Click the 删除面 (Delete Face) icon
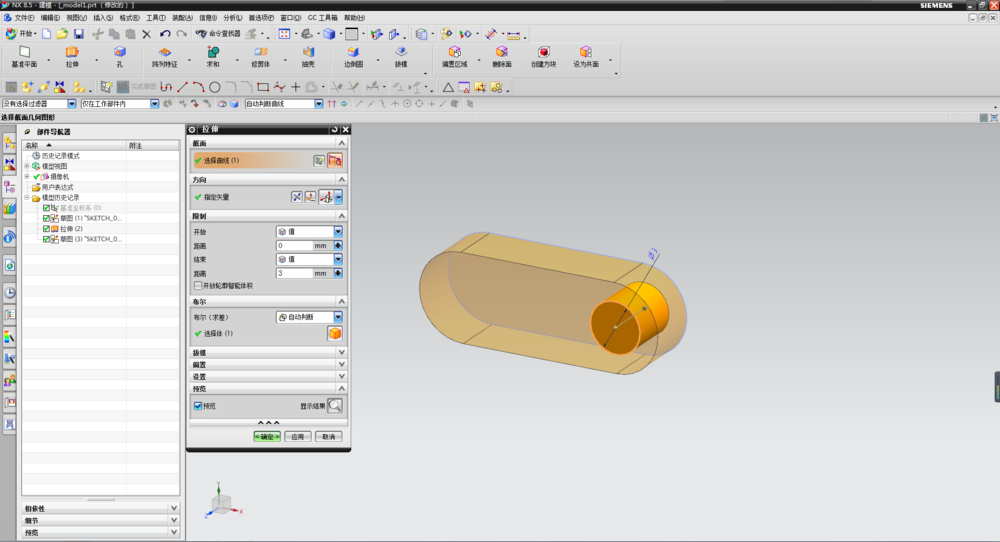 click(501, 53)
